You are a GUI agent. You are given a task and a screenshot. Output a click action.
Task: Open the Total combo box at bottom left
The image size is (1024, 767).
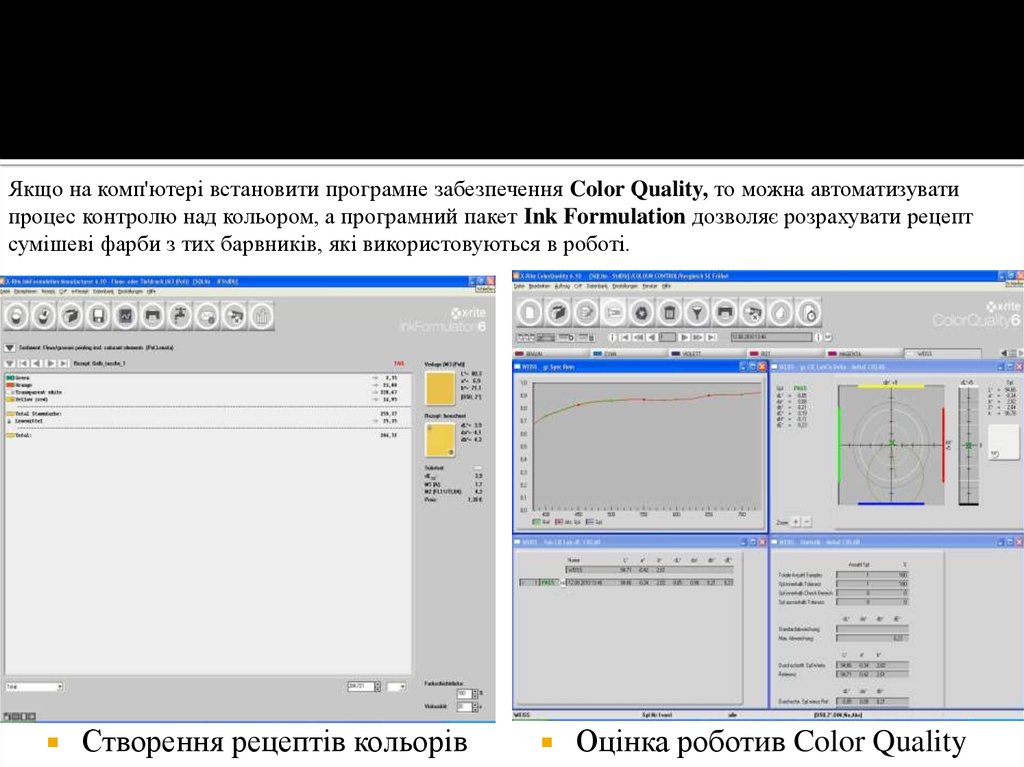point(59,687)
